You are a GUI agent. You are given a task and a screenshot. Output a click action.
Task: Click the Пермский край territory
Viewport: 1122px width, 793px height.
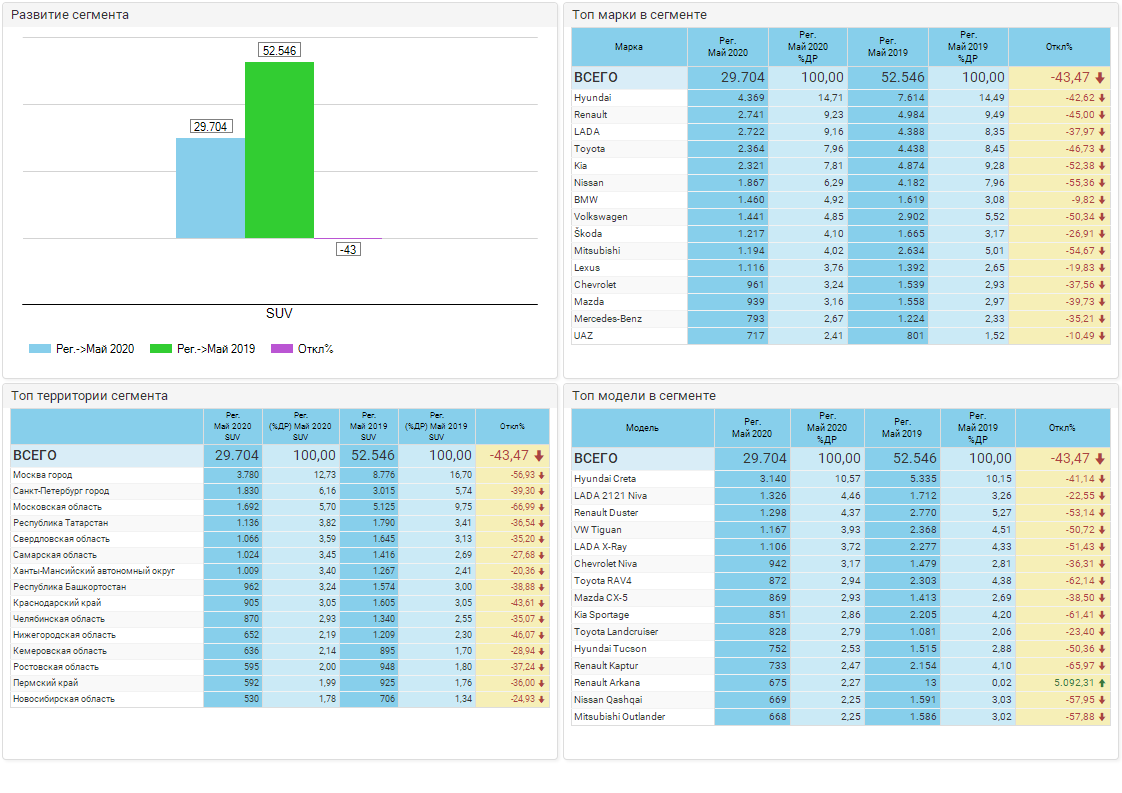pos(46,683)
